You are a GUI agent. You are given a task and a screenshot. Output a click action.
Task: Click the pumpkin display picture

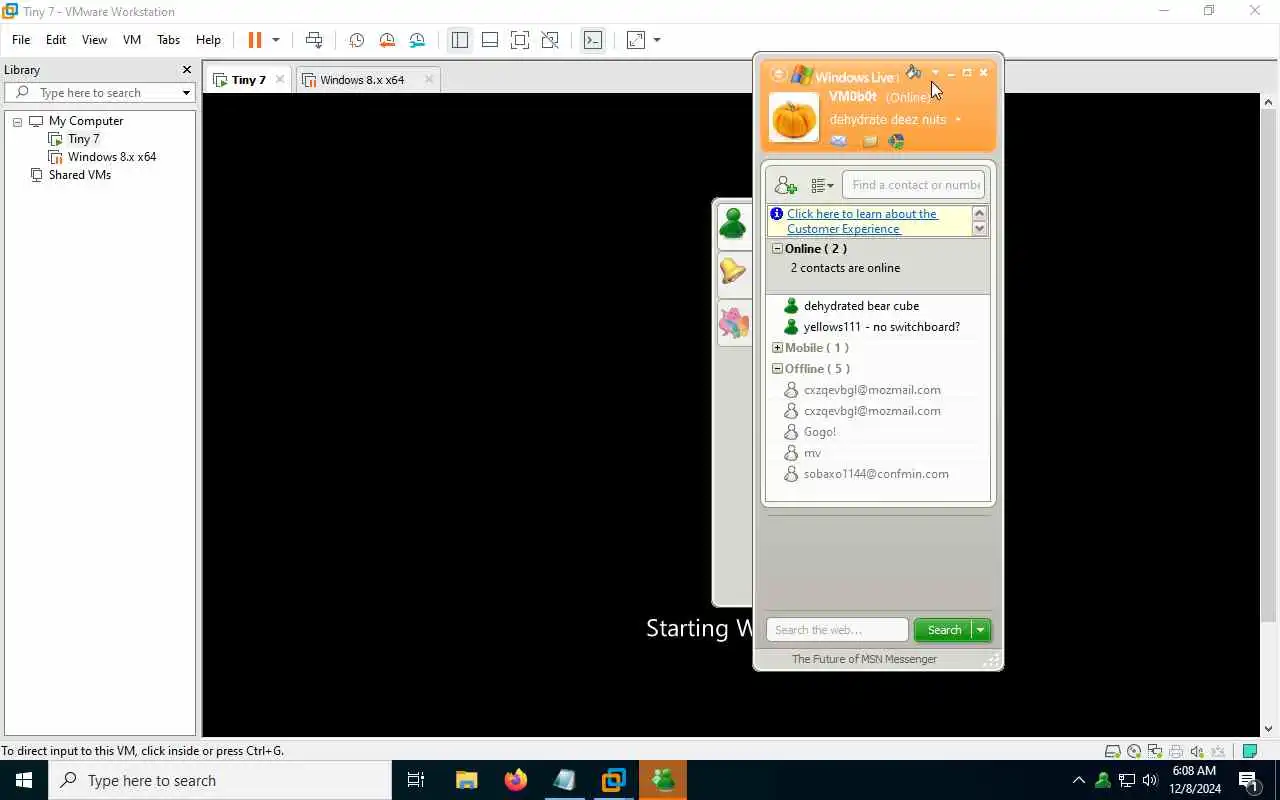click(794, 118)
